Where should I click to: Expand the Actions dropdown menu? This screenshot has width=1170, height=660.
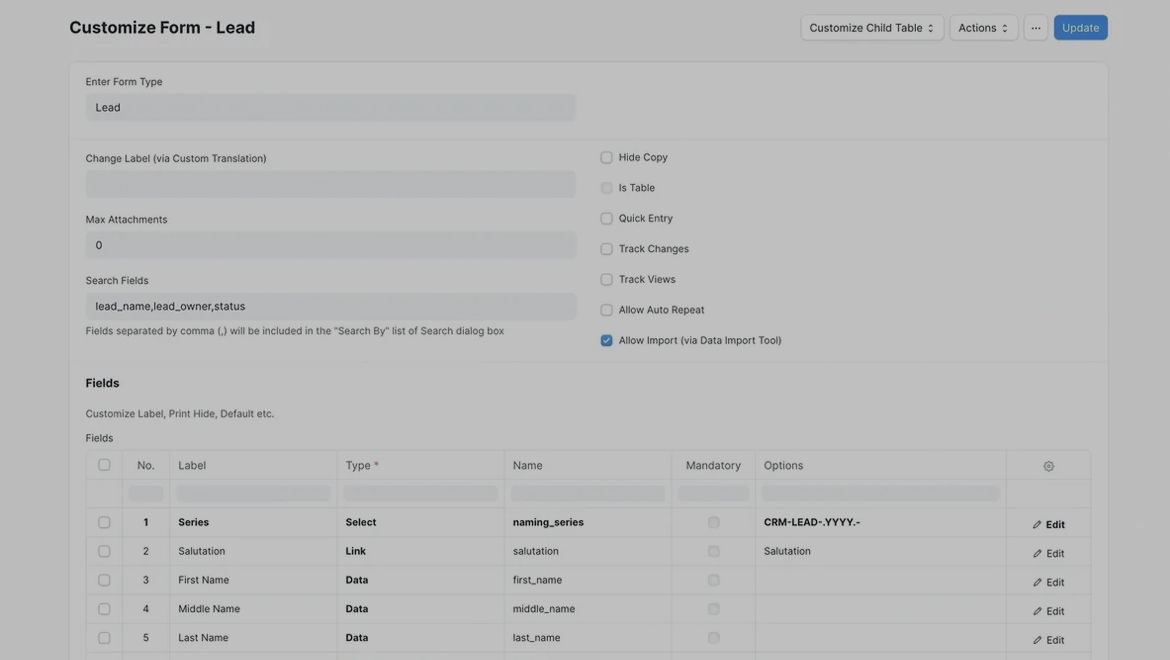tap(983, 28)
